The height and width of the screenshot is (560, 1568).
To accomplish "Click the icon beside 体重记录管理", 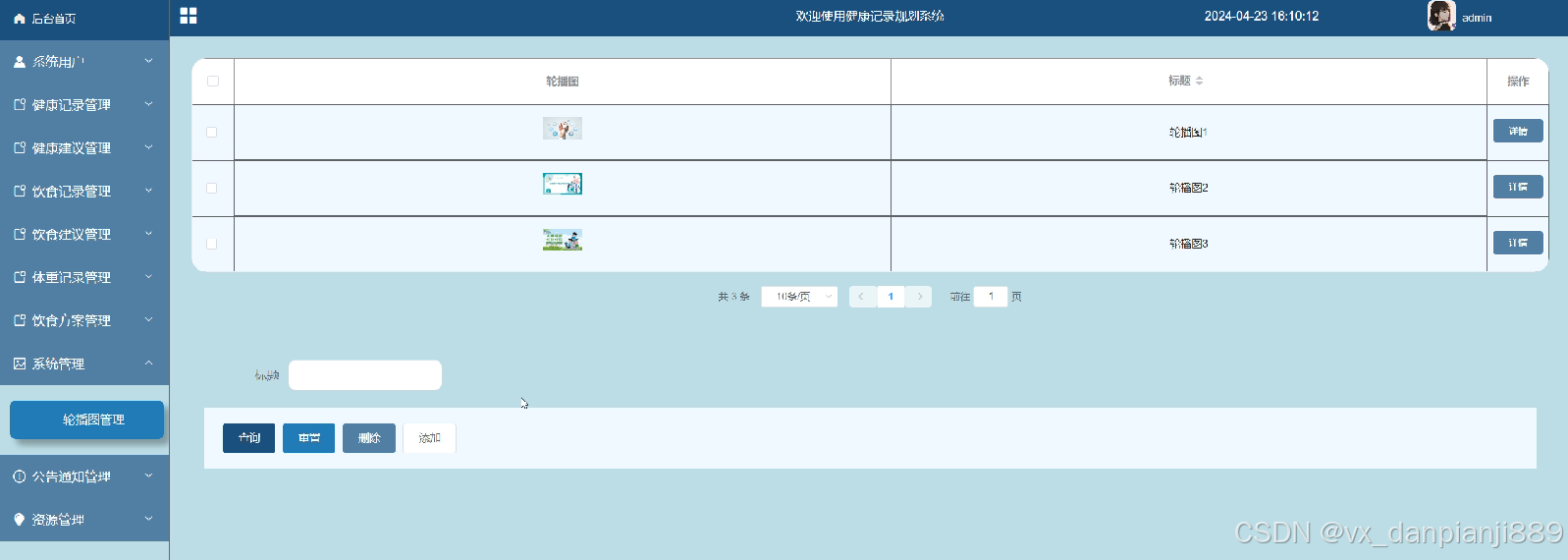I will coord(20,277).
